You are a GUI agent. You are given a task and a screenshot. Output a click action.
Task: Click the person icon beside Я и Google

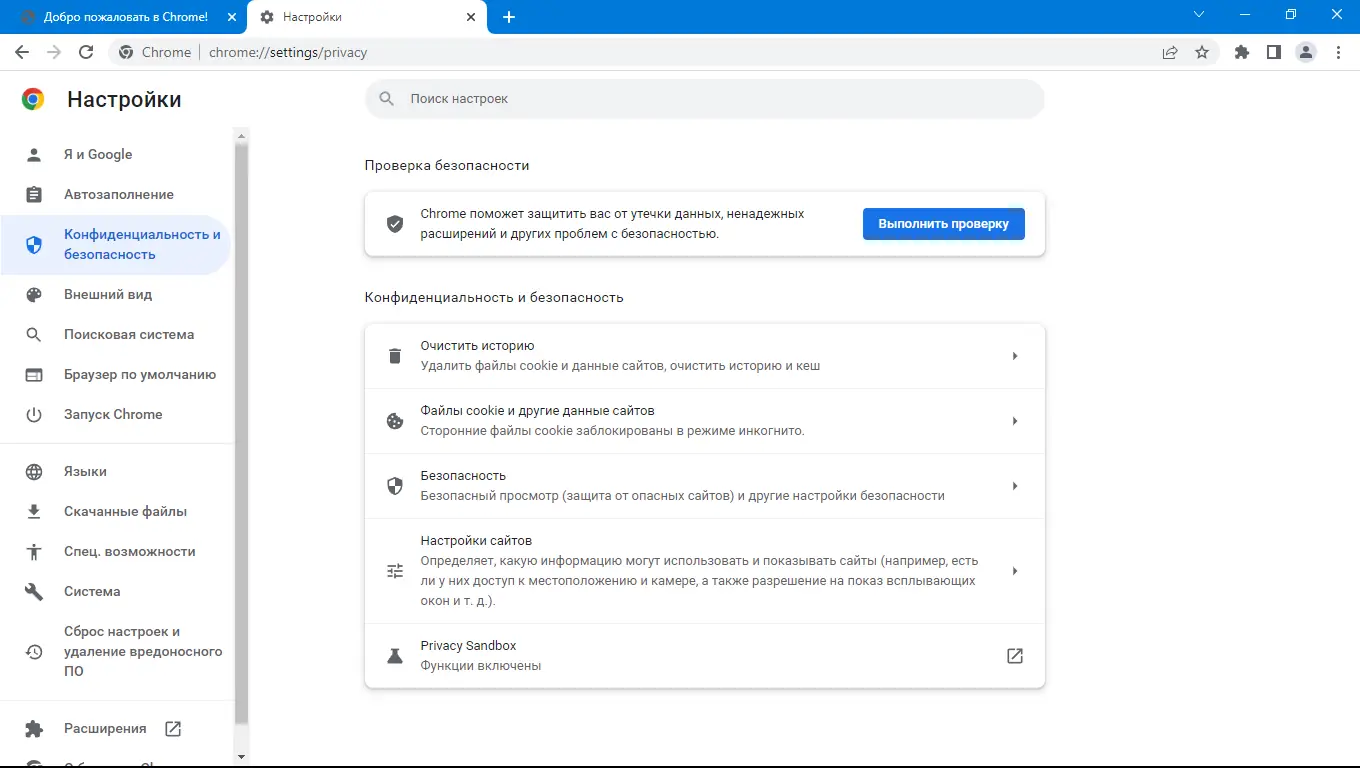[x=34, y=154]
